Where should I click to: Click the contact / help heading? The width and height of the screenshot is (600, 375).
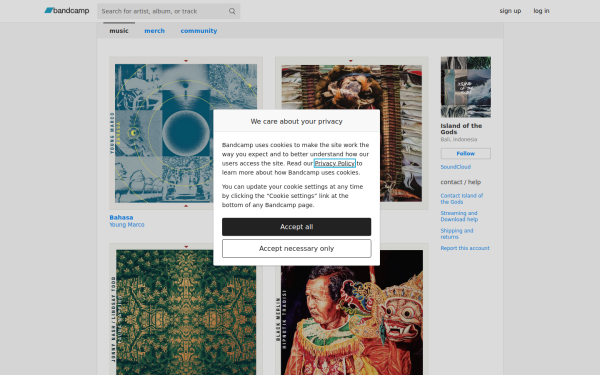point(461,182)
